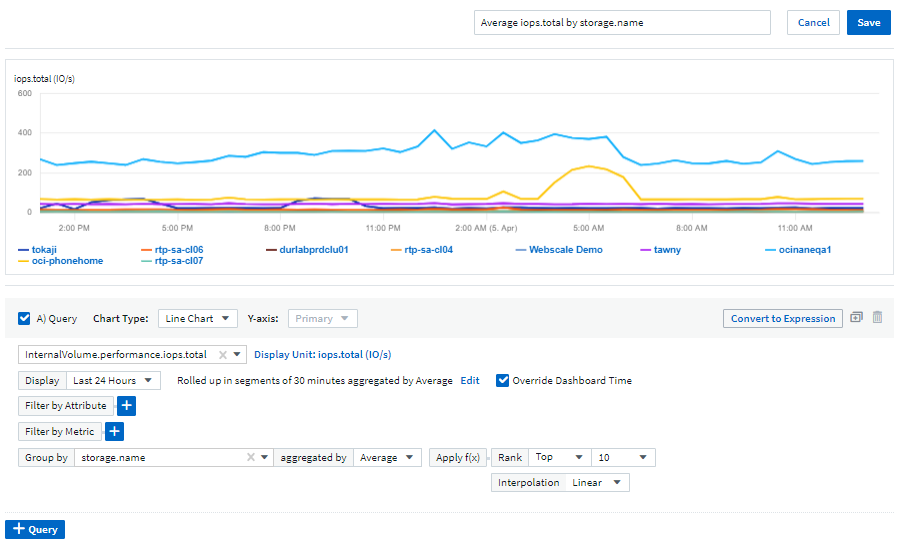Click the Save button

(x=868, y=23)
